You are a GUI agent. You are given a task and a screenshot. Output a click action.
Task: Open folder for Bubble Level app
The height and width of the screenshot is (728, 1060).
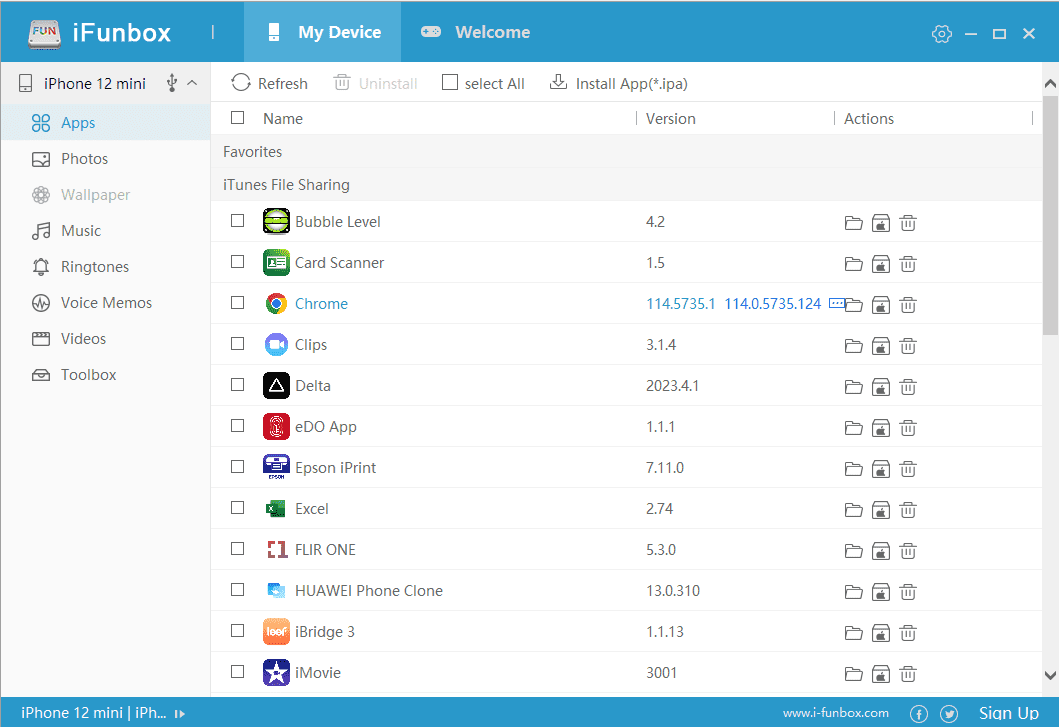pyautogui.click(x=853, y=223)
